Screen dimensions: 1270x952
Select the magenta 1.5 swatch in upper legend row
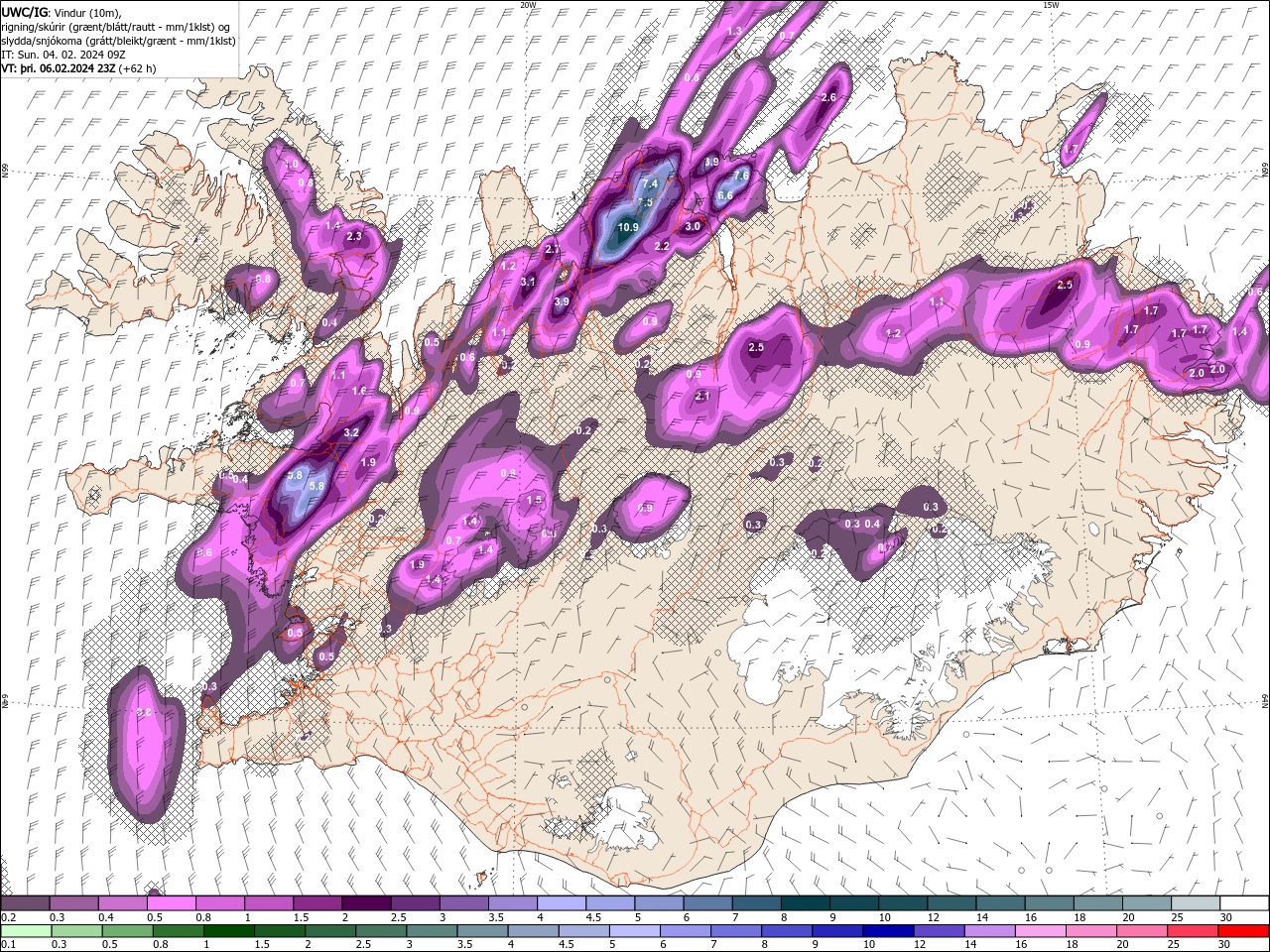click(x=317, y=903)
